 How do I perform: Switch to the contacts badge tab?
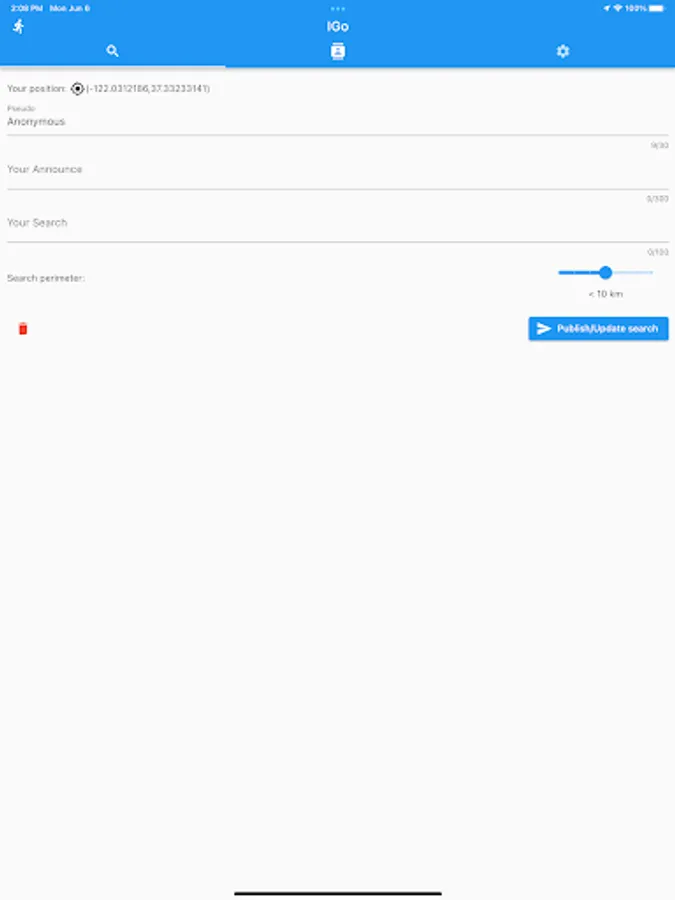[338, 52]
